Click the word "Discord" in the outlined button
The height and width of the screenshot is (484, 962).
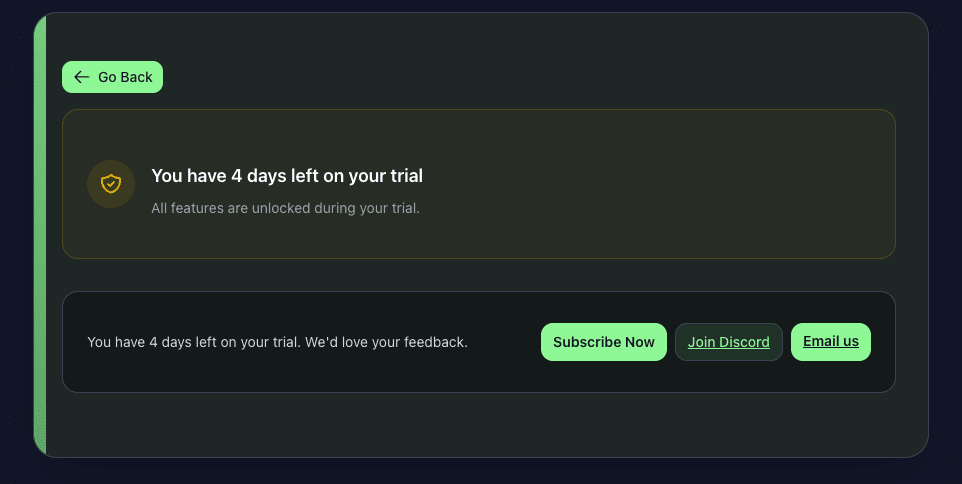[744, 342]
